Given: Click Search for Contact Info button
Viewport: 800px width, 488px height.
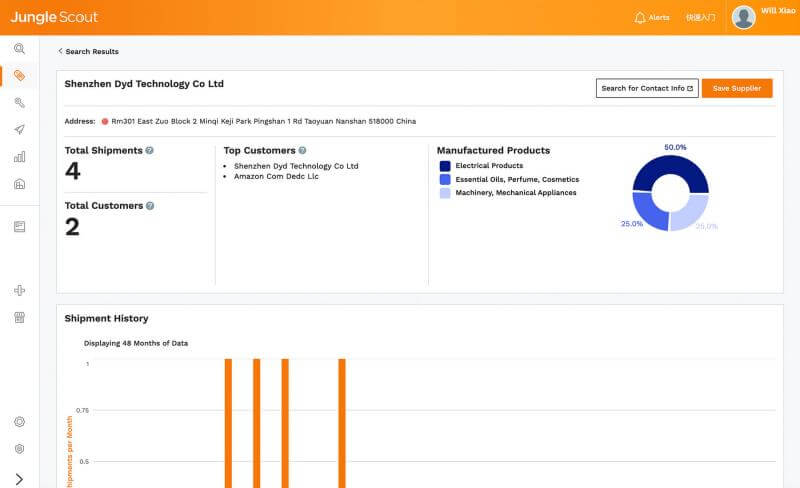Looking at the screenshot, I should point(647,88).
